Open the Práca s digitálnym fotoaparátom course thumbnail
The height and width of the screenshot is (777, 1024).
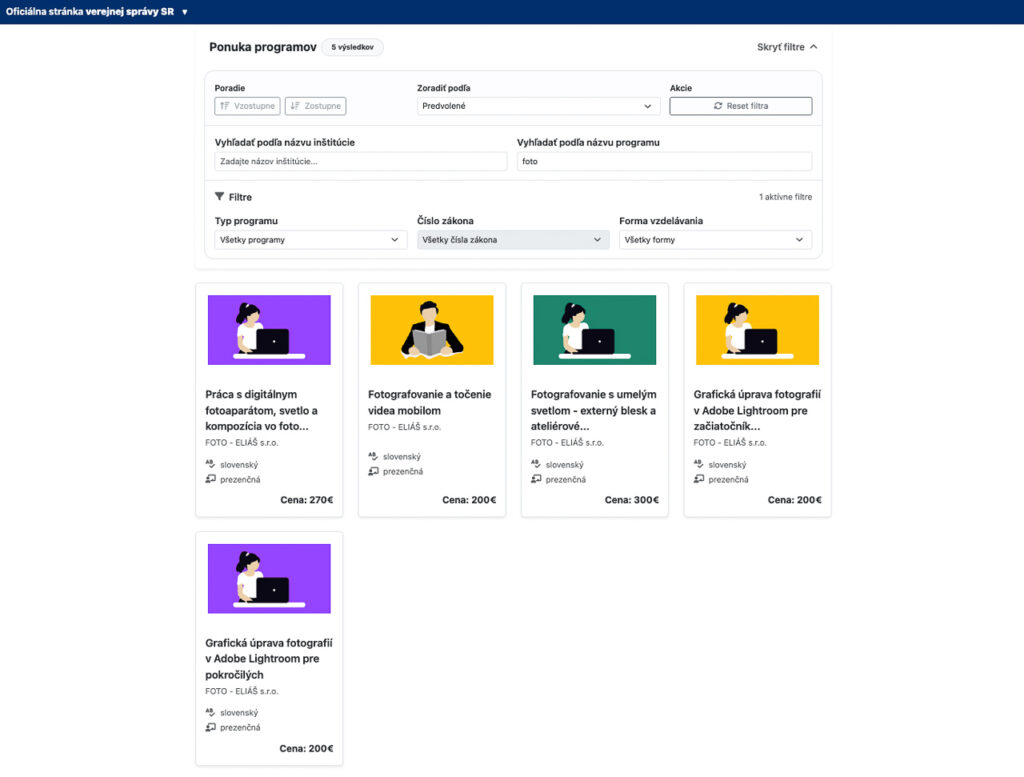tap(269, 329)
